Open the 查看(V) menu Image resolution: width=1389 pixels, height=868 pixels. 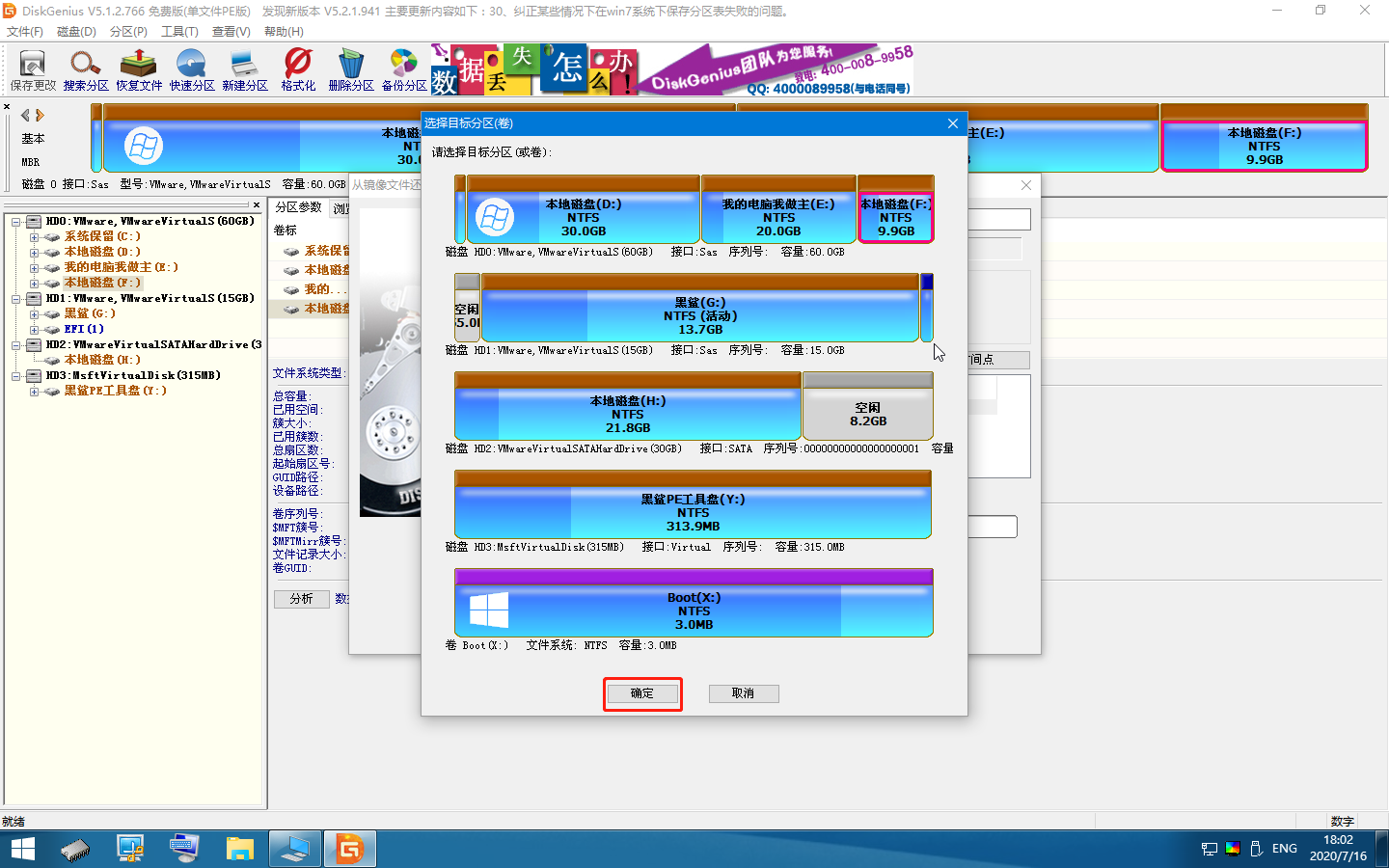(231, 32)
